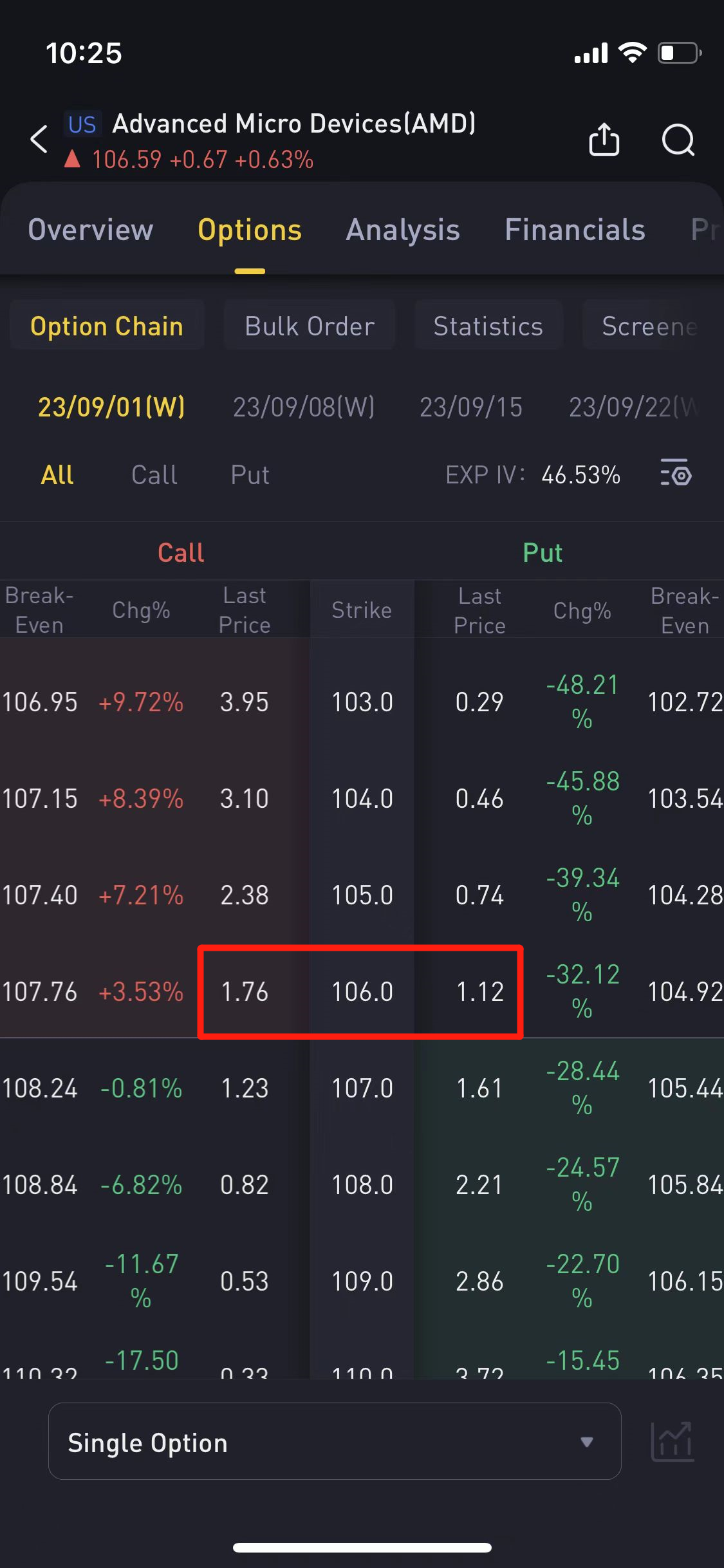This screenshot has height=1568, width=724.
Task: Select the 107.0 strike put priced 1.61
Action: click(479, 1088)
